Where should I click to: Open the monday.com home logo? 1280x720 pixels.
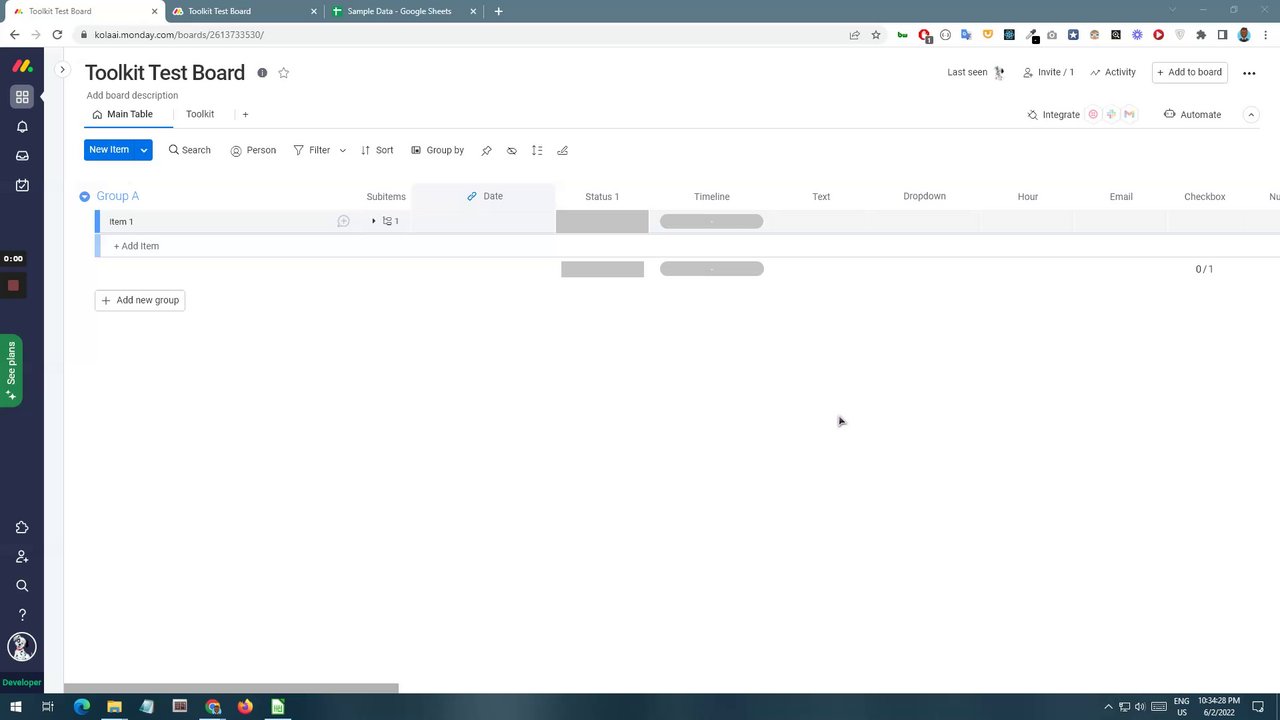pos(22,67)
